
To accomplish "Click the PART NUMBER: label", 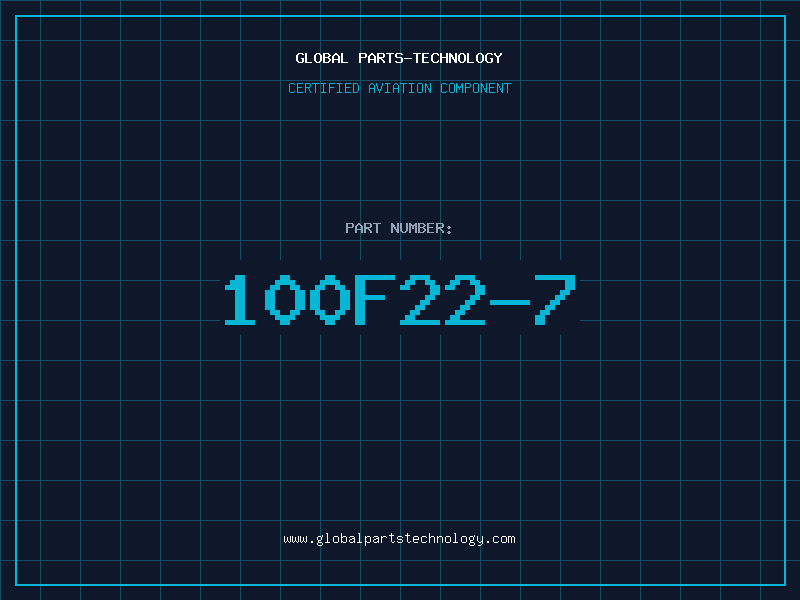I will 398,228.
